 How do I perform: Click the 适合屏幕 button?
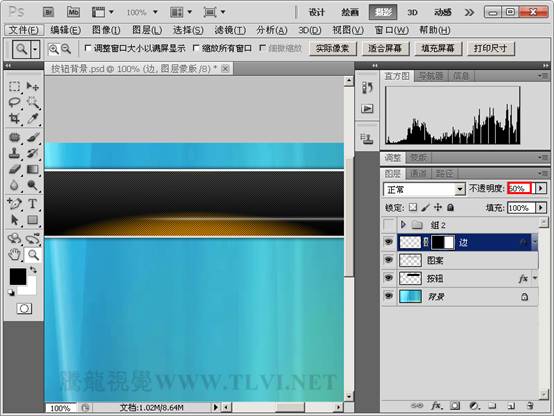(385, 48)
